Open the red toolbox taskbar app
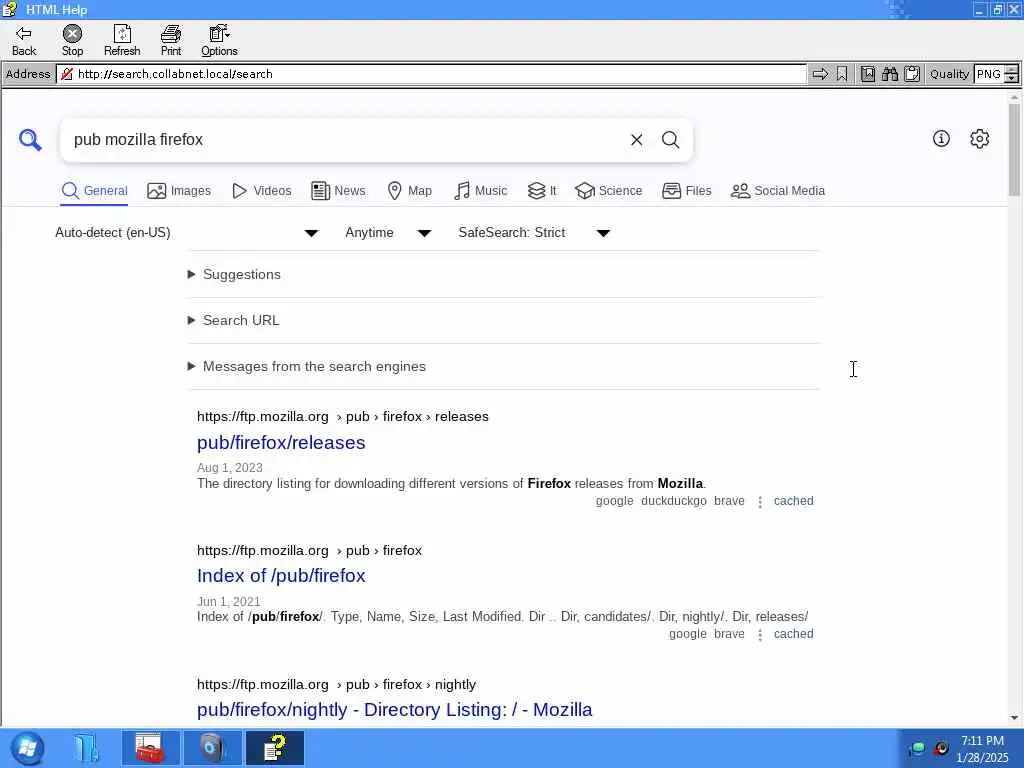The image size is (1024, 768). tap(150, 748)
